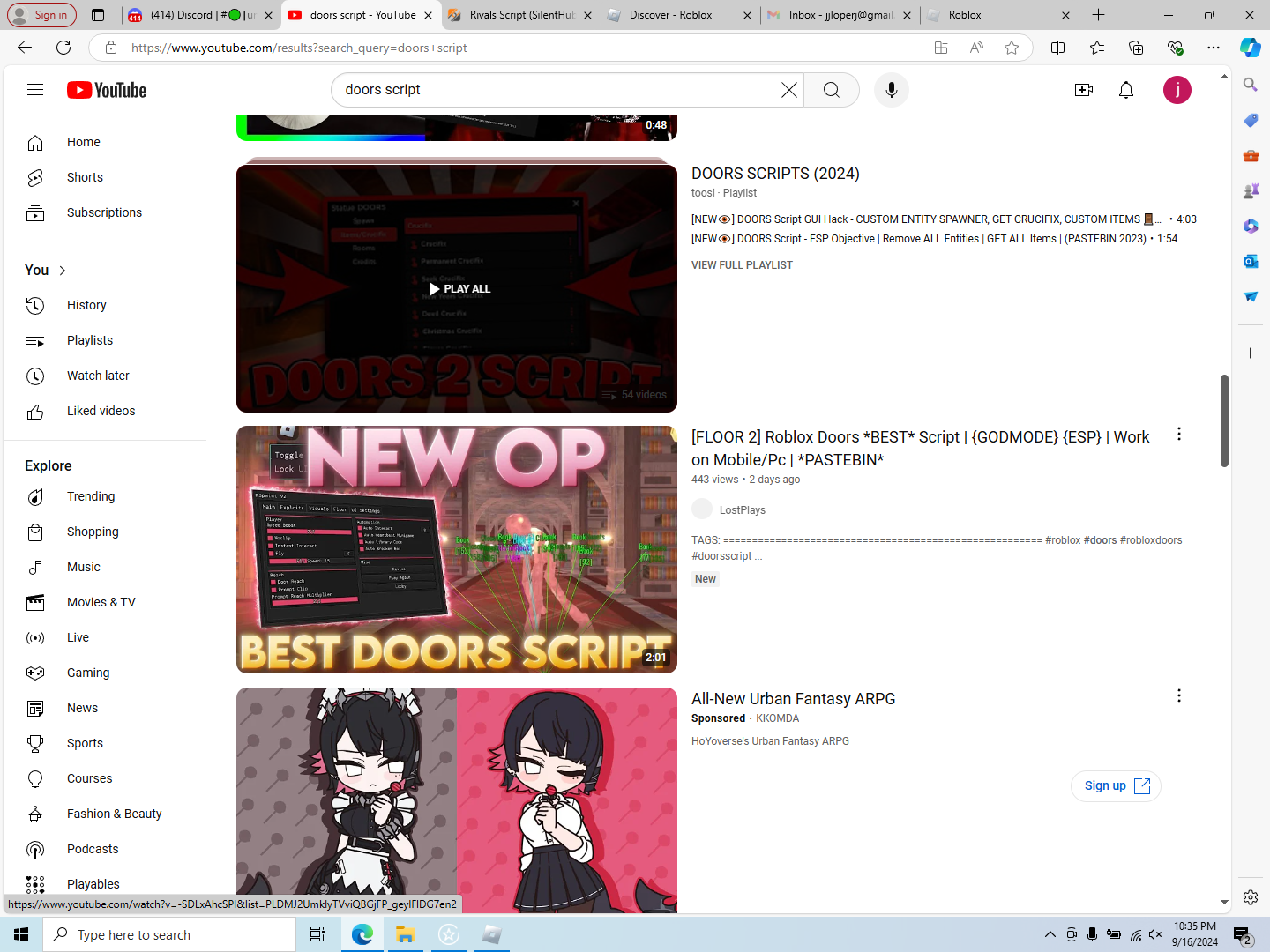
Task: Go back to the previous page
Action: (25, 48)
